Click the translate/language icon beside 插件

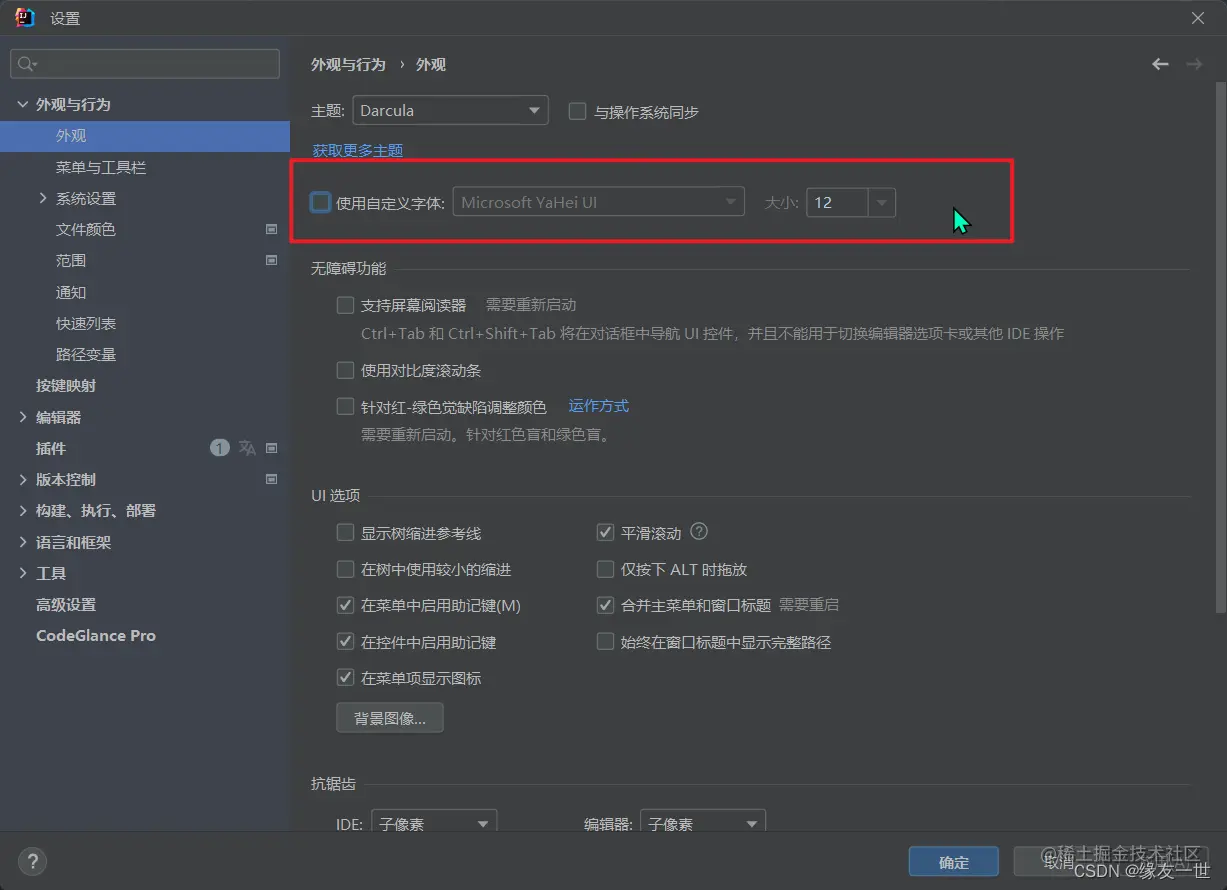coord(245,448)
